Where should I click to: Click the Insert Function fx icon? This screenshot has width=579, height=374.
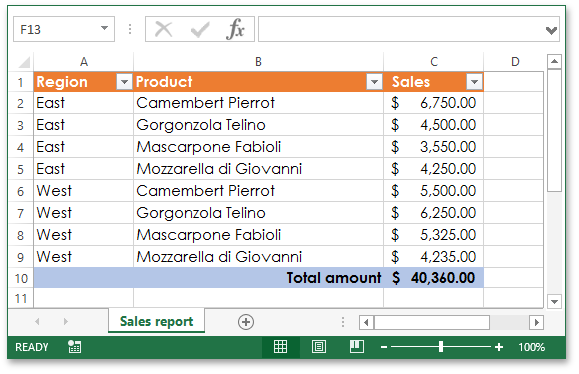(236, 29)
